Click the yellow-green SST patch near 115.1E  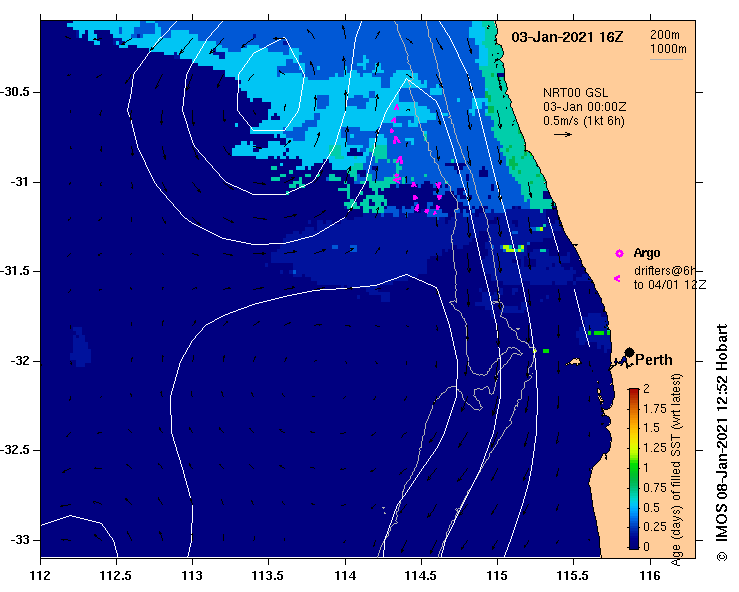point(513,248)
